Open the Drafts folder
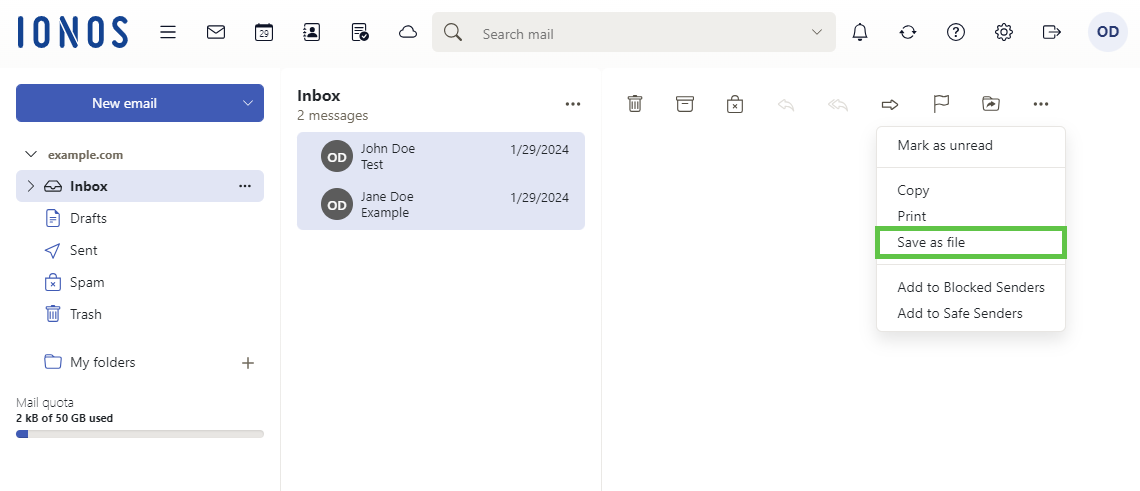This screenshot has width=1140, height=491. [88, 218]
